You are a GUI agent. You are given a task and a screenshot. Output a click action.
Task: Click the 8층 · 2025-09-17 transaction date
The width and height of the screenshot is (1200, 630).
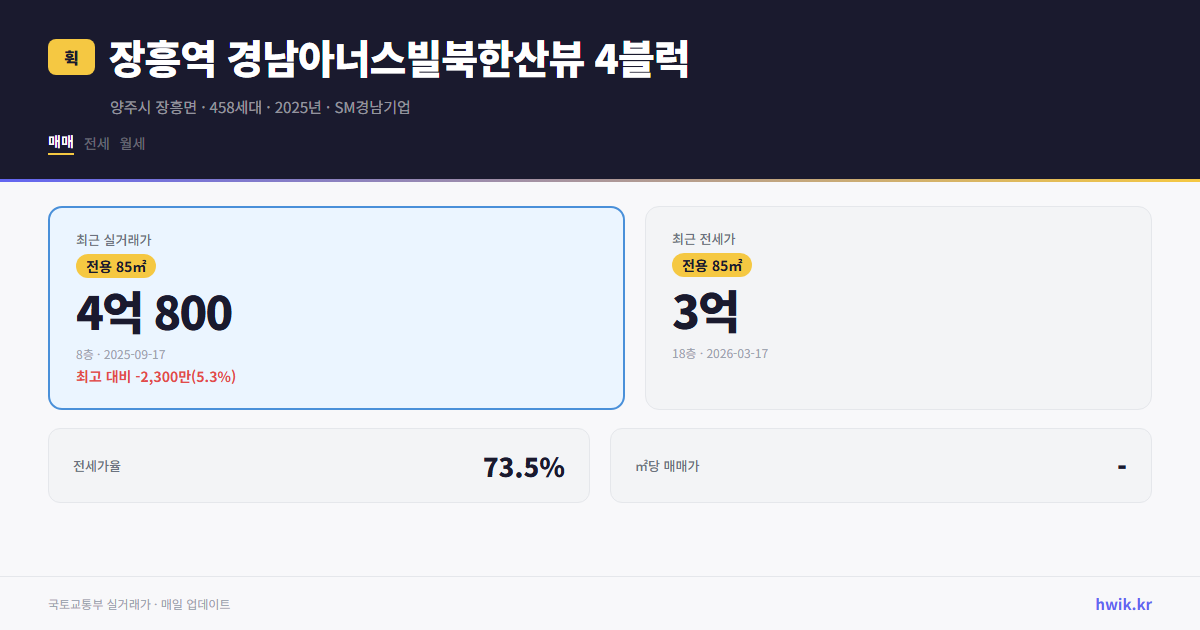[x=121, y=354]
